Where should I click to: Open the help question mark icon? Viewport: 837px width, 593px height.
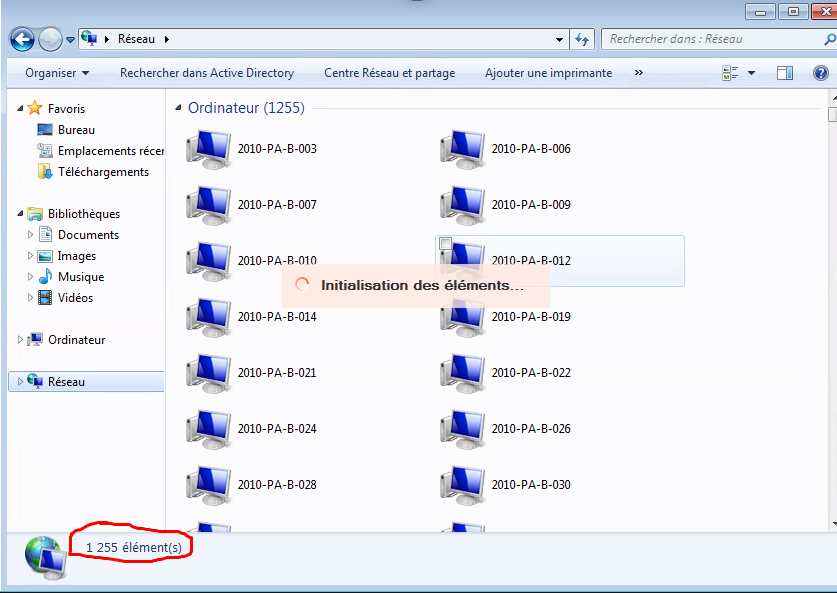[x=820, y=73]
